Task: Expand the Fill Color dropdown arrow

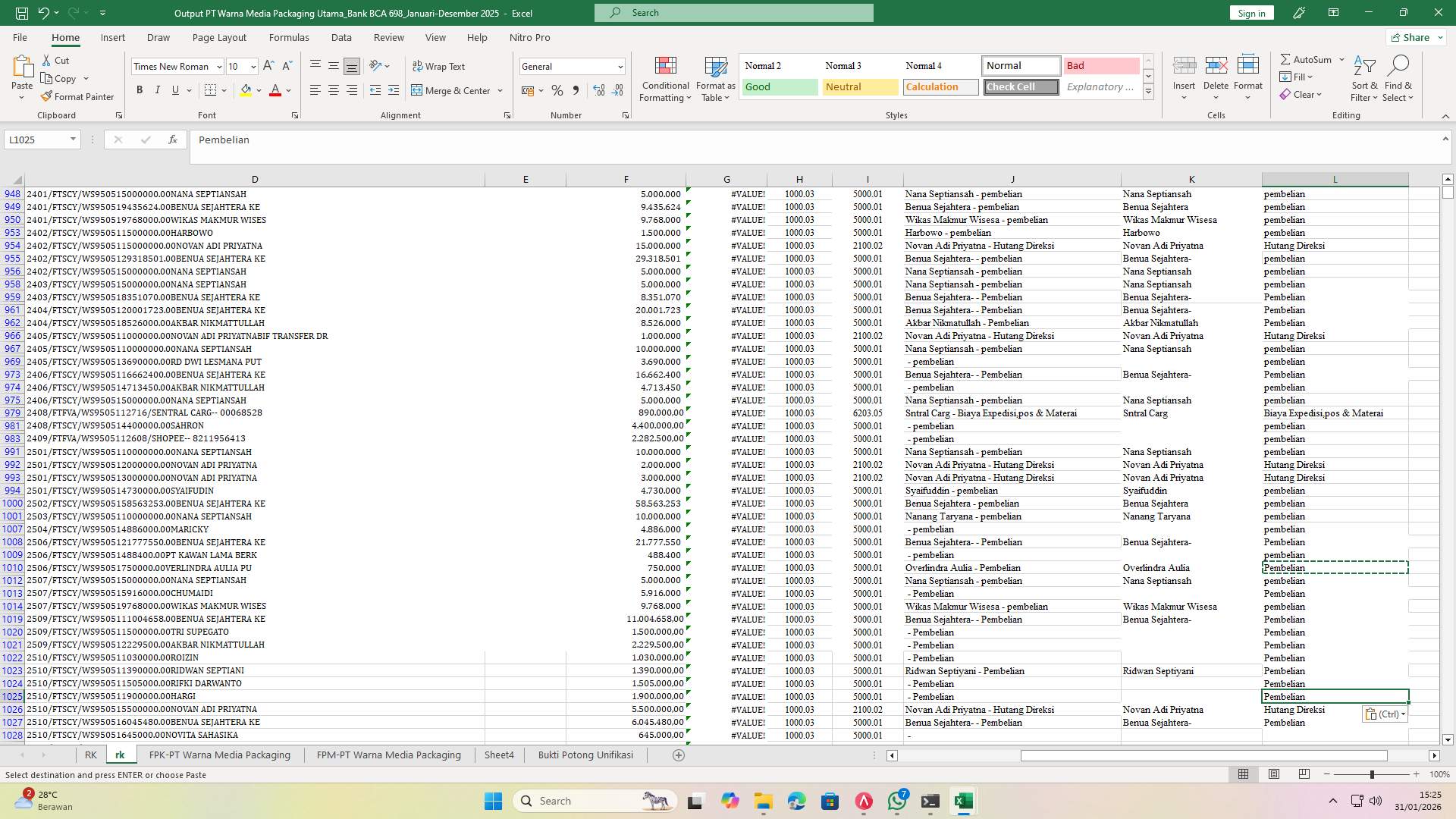Action: [x=258, y=90]
